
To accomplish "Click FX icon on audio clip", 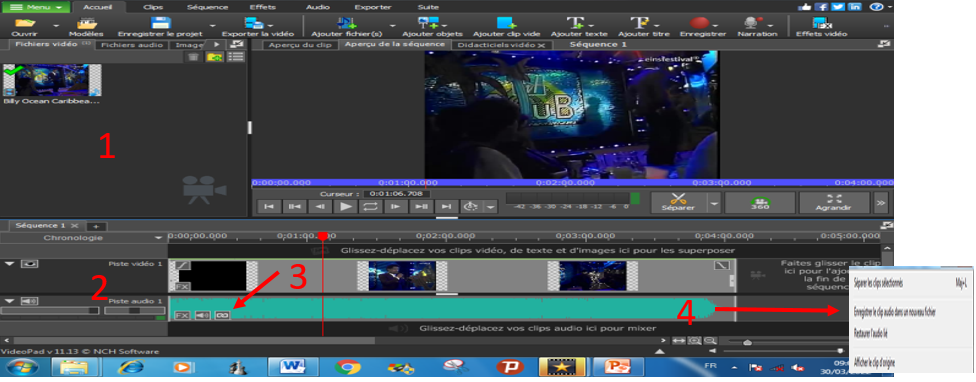I will pos(182,315).
